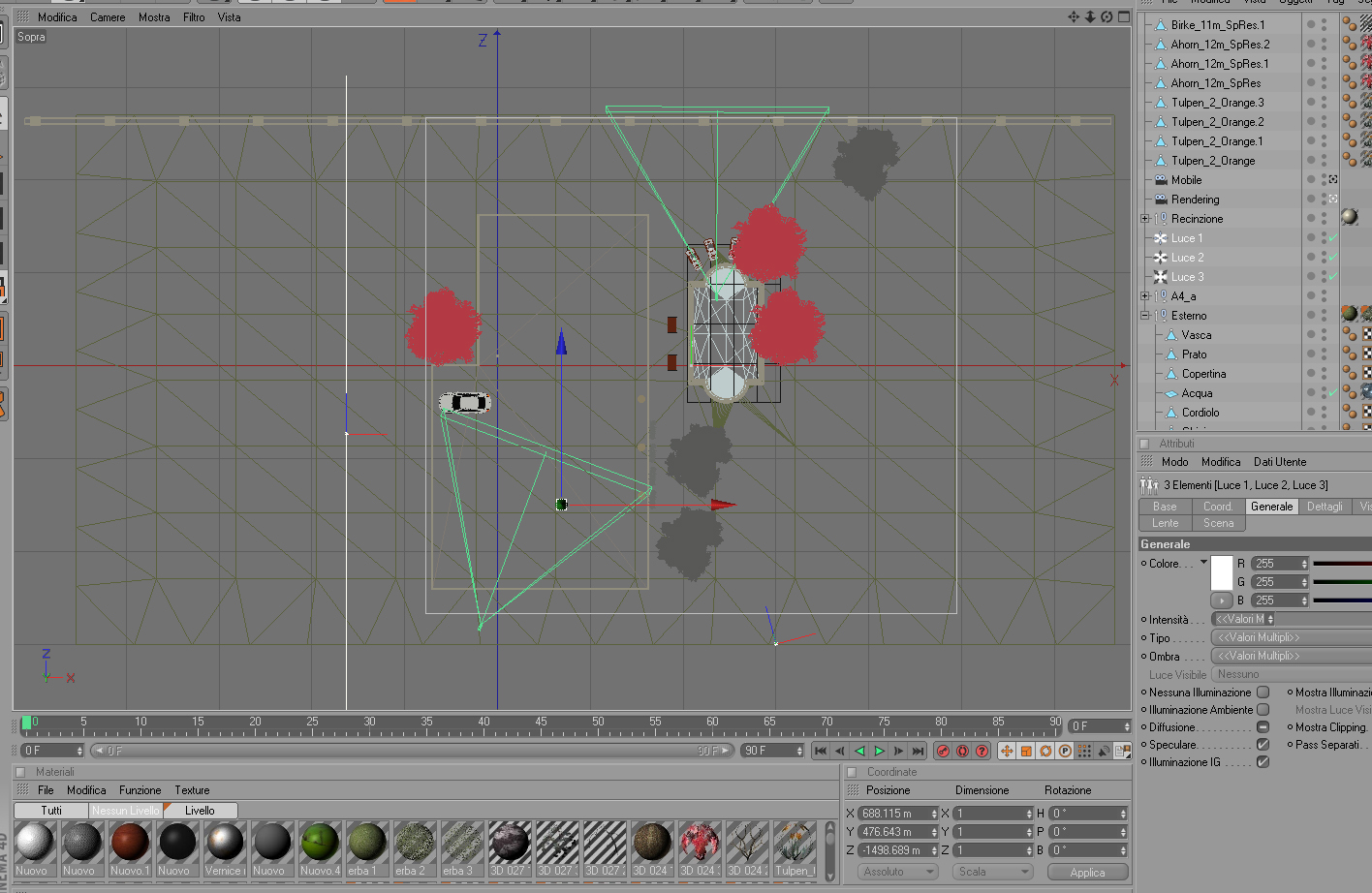Open viewport Camere menu
The image size is (1372, 893).
click(108, 17)
